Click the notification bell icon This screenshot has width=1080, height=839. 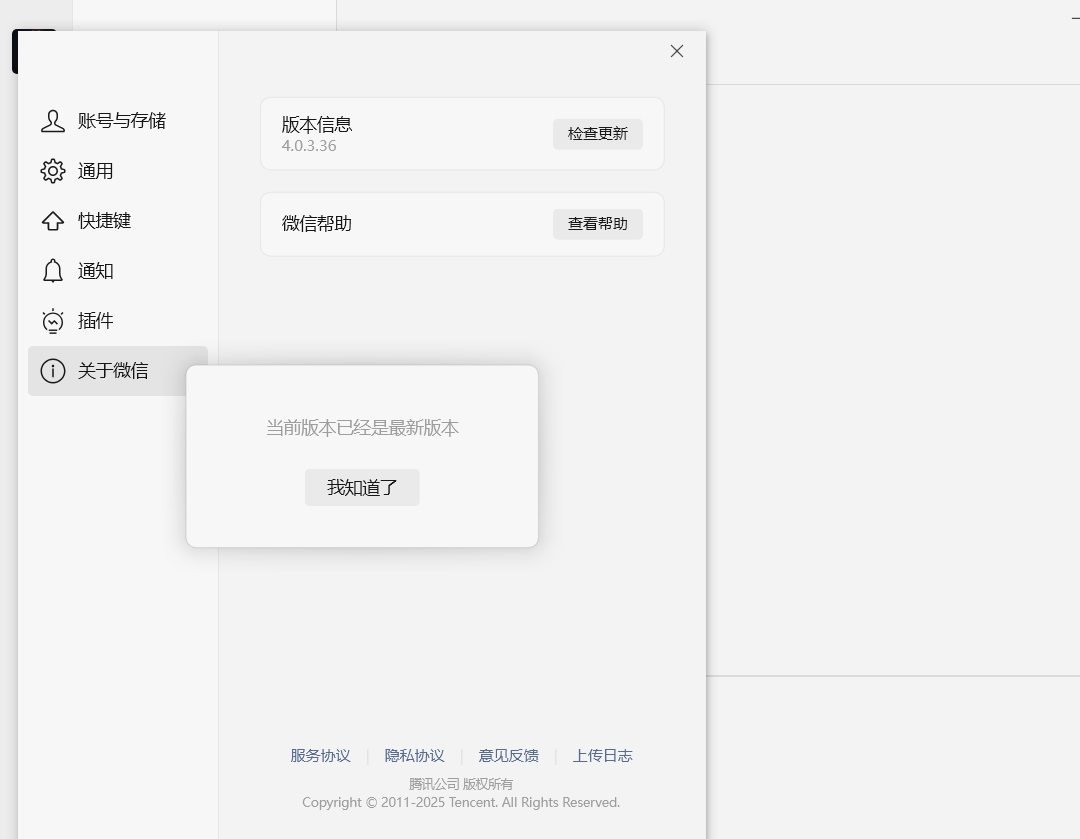tap(52, 271)
